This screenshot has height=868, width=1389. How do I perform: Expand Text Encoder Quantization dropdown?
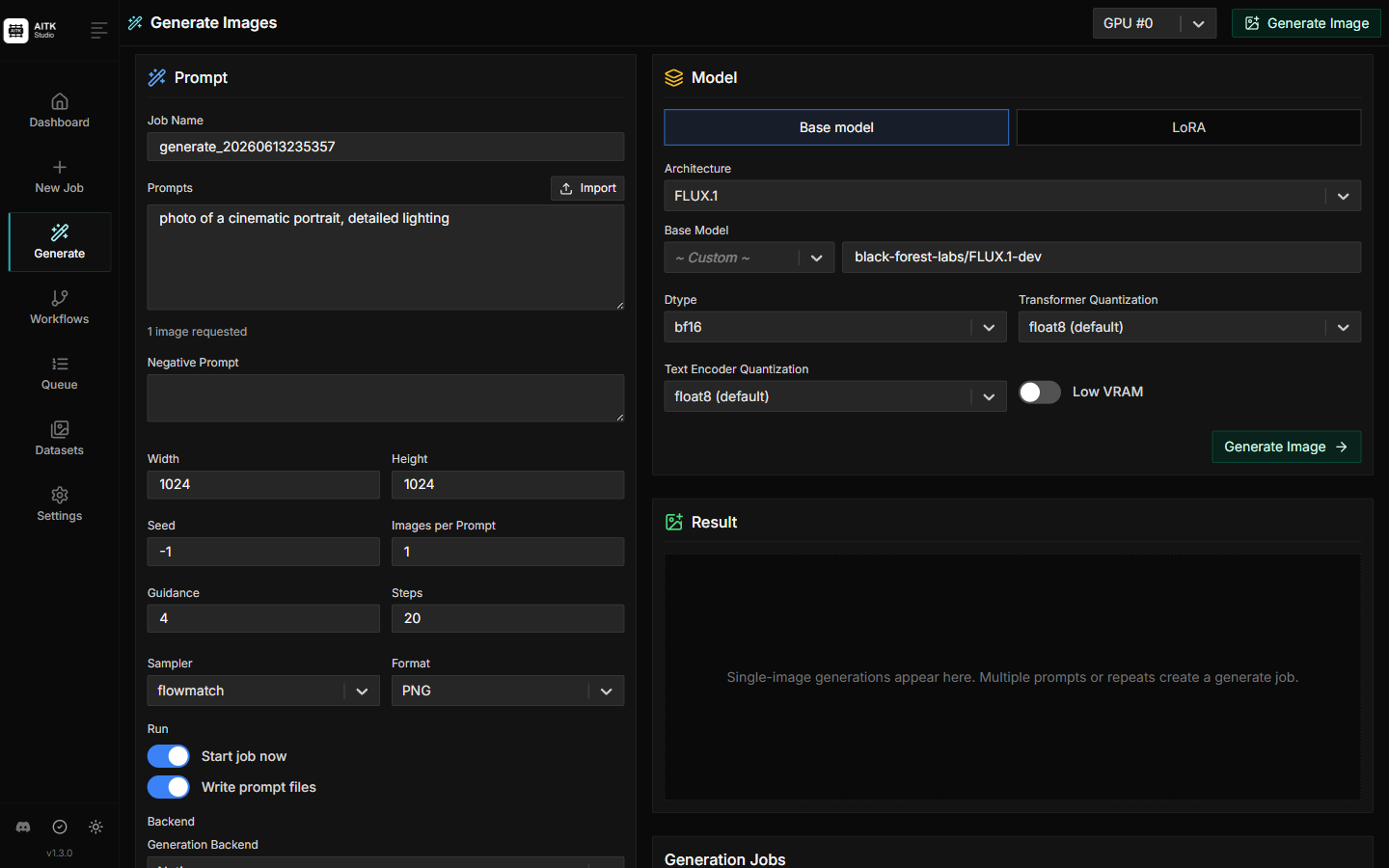[x=835, y=396]
